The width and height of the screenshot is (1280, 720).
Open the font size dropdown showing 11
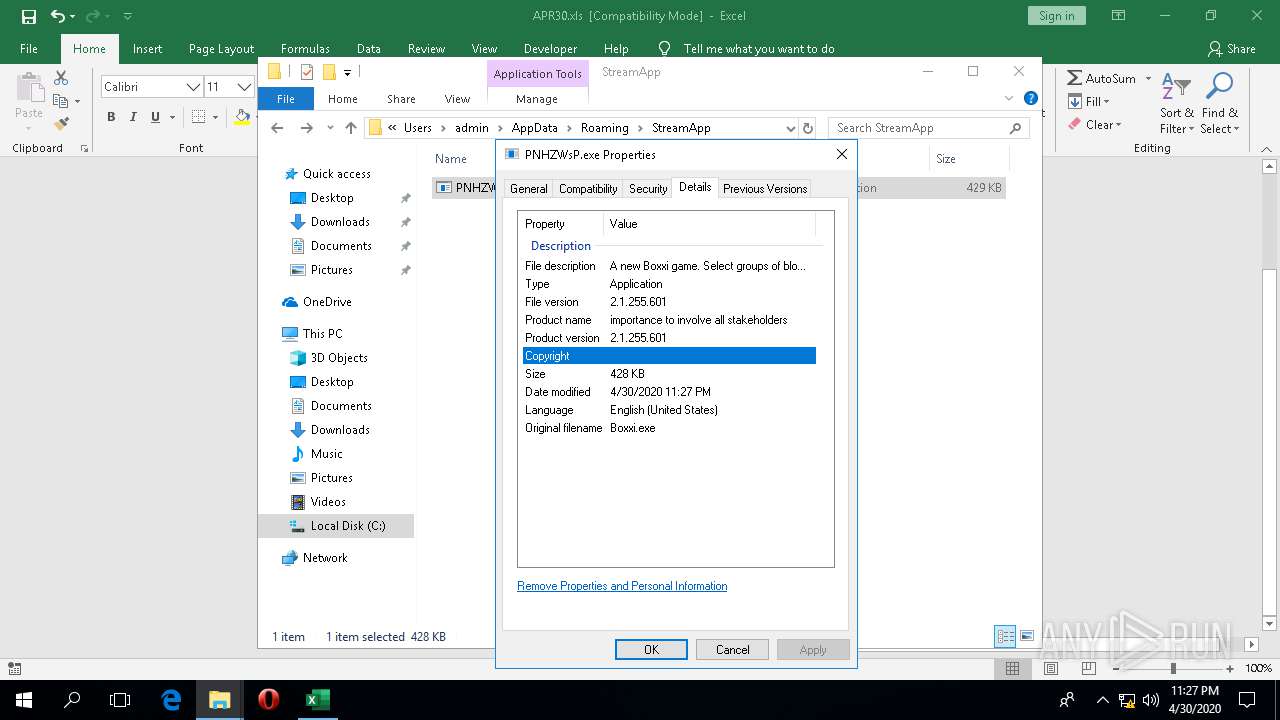243,87
